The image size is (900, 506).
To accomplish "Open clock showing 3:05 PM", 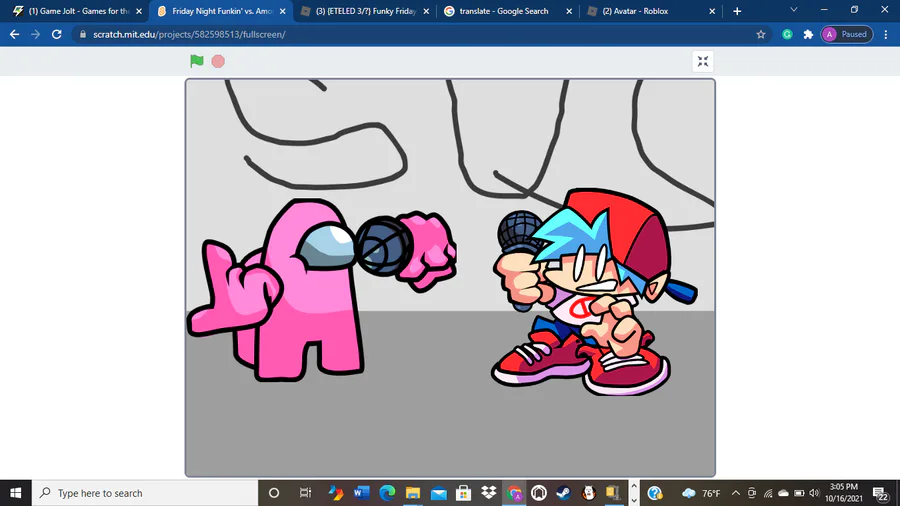I will coord(844,493).
